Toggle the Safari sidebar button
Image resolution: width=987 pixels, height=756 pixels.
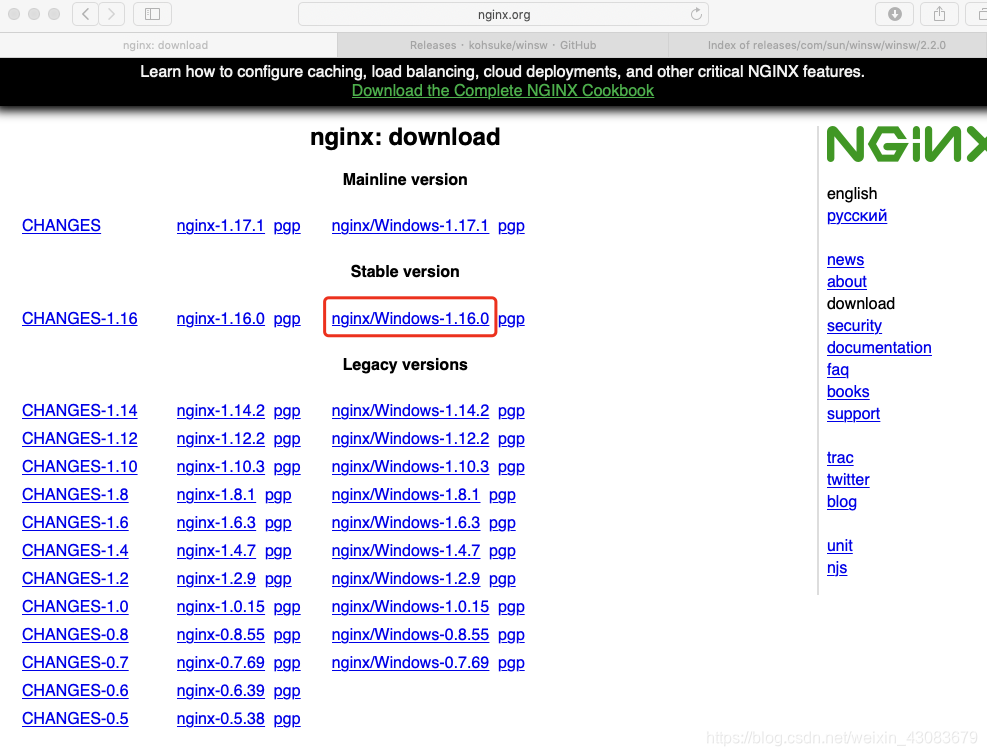pyautogui.click(x=152, y=14)
